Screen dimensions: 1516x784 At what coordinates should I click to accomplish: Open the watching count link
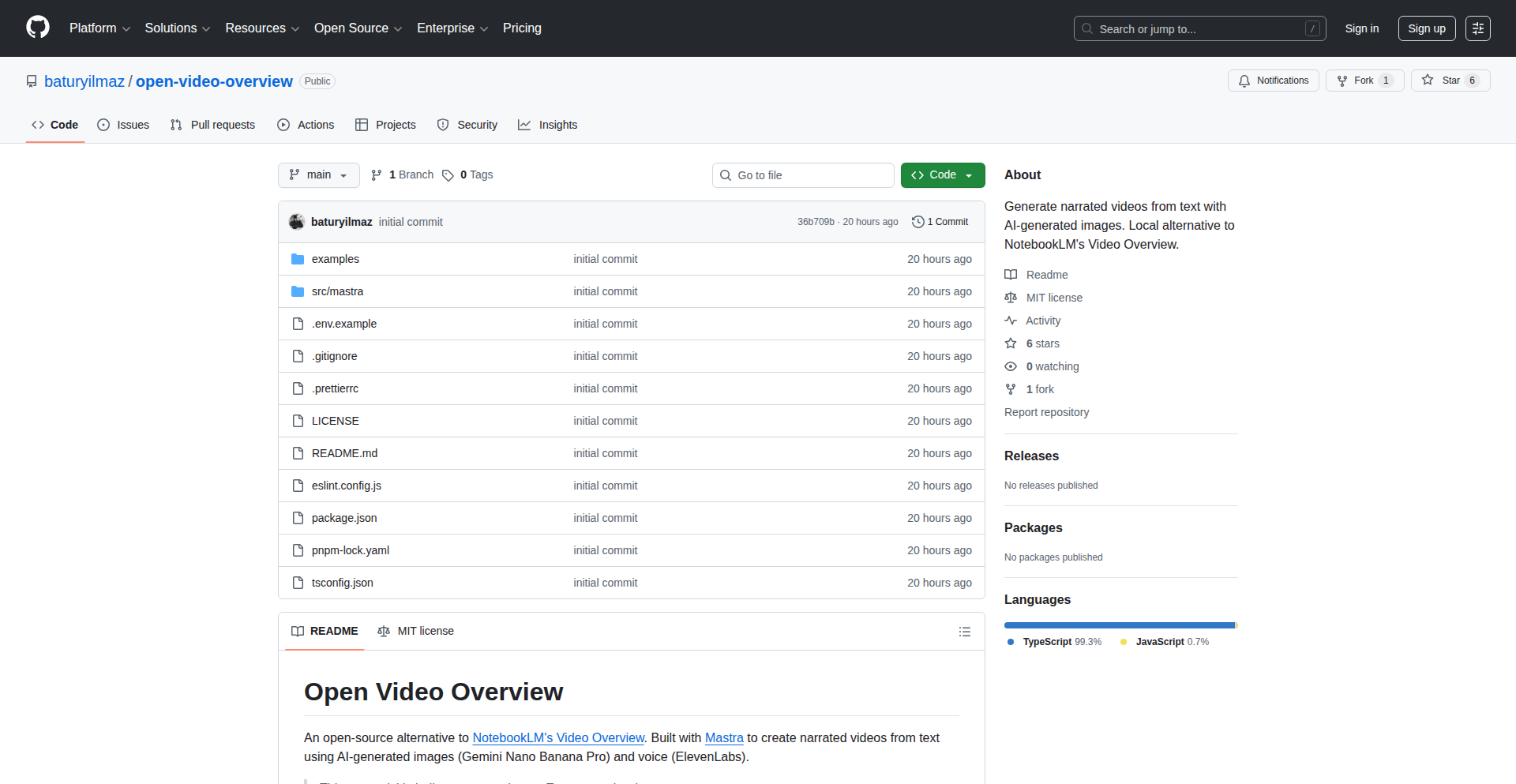1052,366
